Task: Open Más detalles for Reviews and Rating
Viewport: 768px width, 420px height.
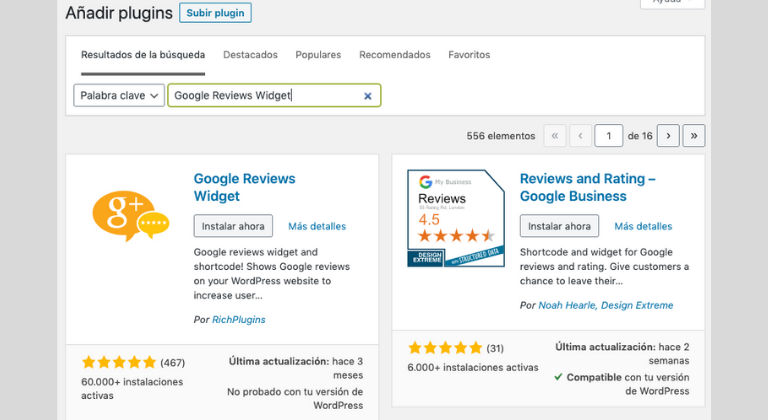Action: pyautogui.click(x=643, y=226)
